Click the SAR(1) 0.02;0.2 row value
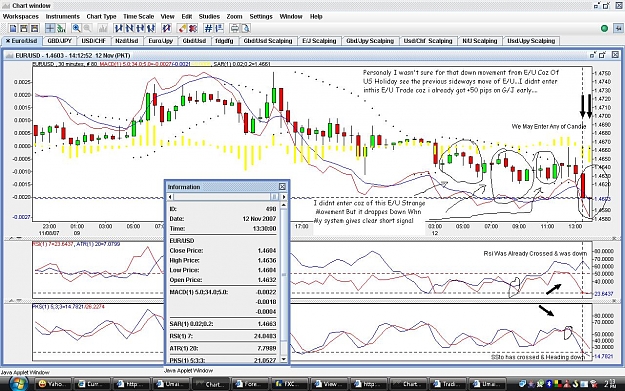The width and height of the screenshot is (625, 391). (x=267, y=324)
